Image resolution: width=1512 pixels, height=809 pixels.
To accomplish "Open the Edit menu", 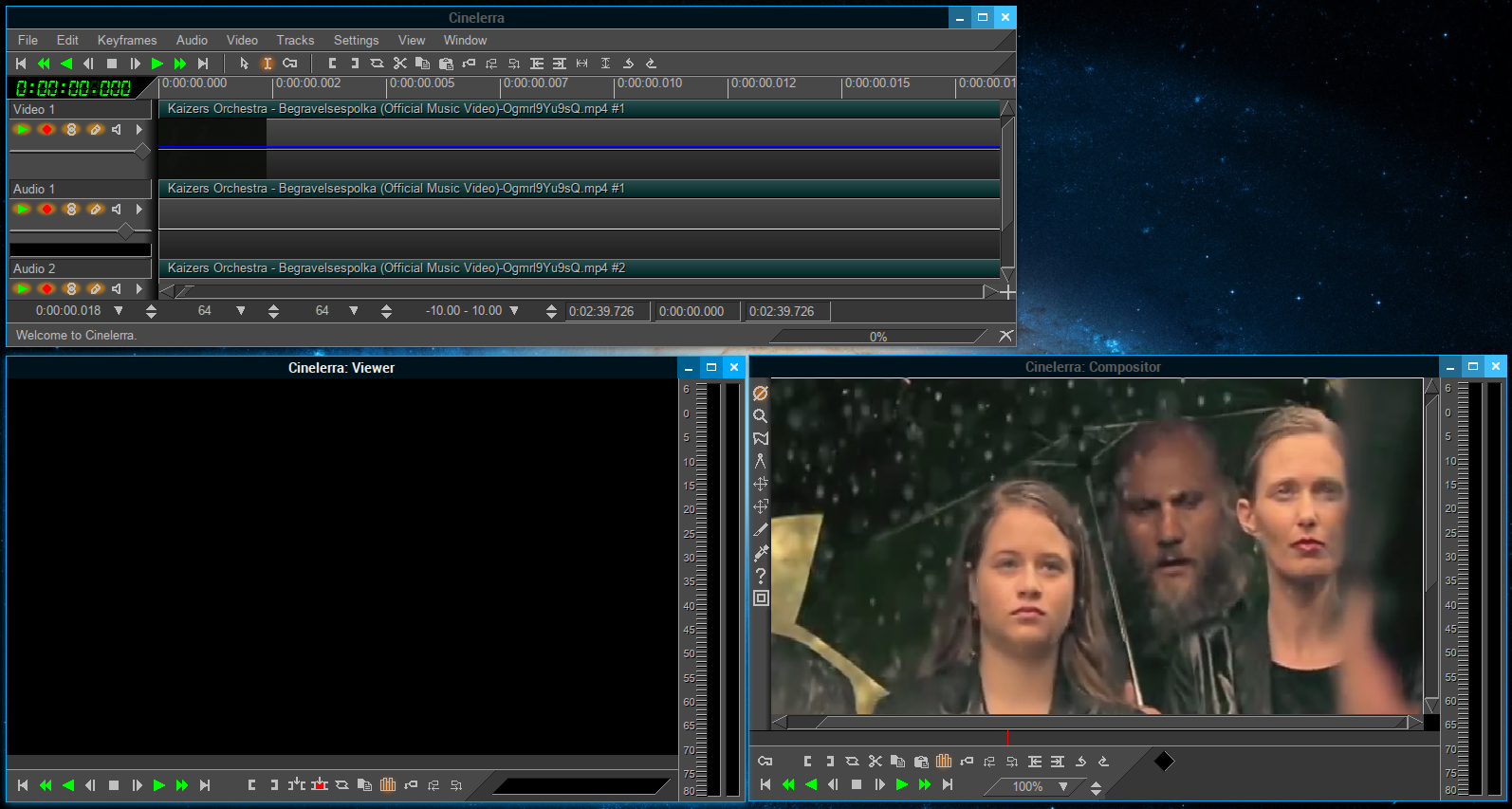I will pyautogui.click(x=67, y=40).
